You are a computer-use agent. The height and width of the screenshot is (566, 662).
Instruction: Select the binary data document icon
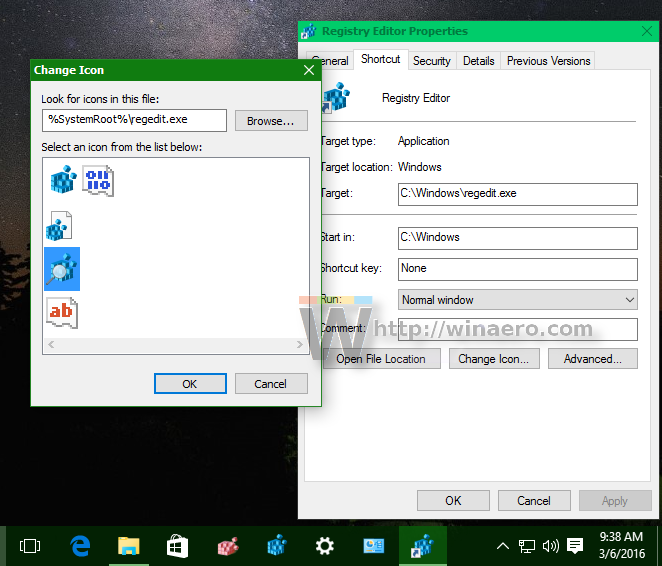(x=98, y=180)
